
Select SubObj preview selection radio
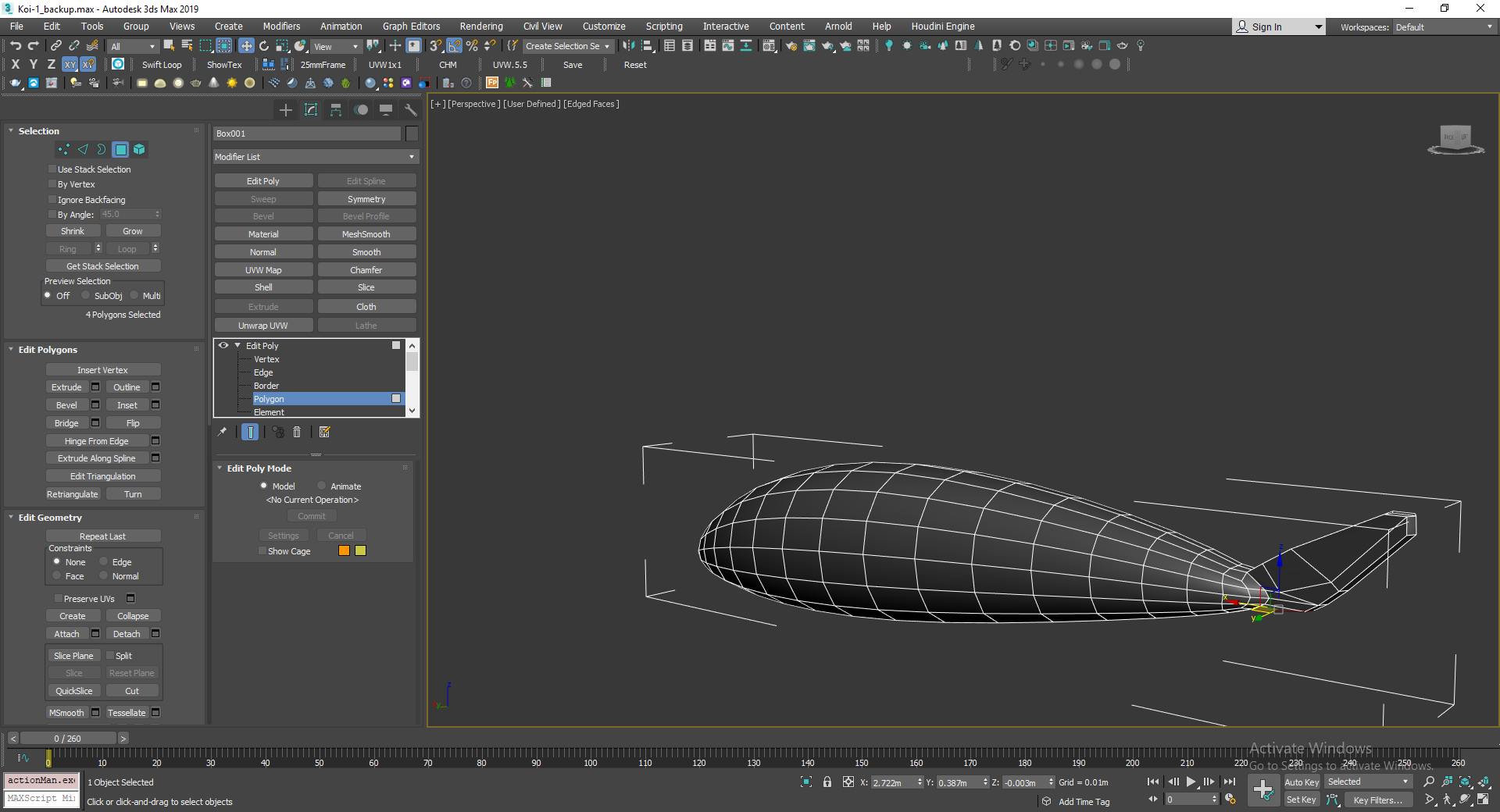coord(87,295)
